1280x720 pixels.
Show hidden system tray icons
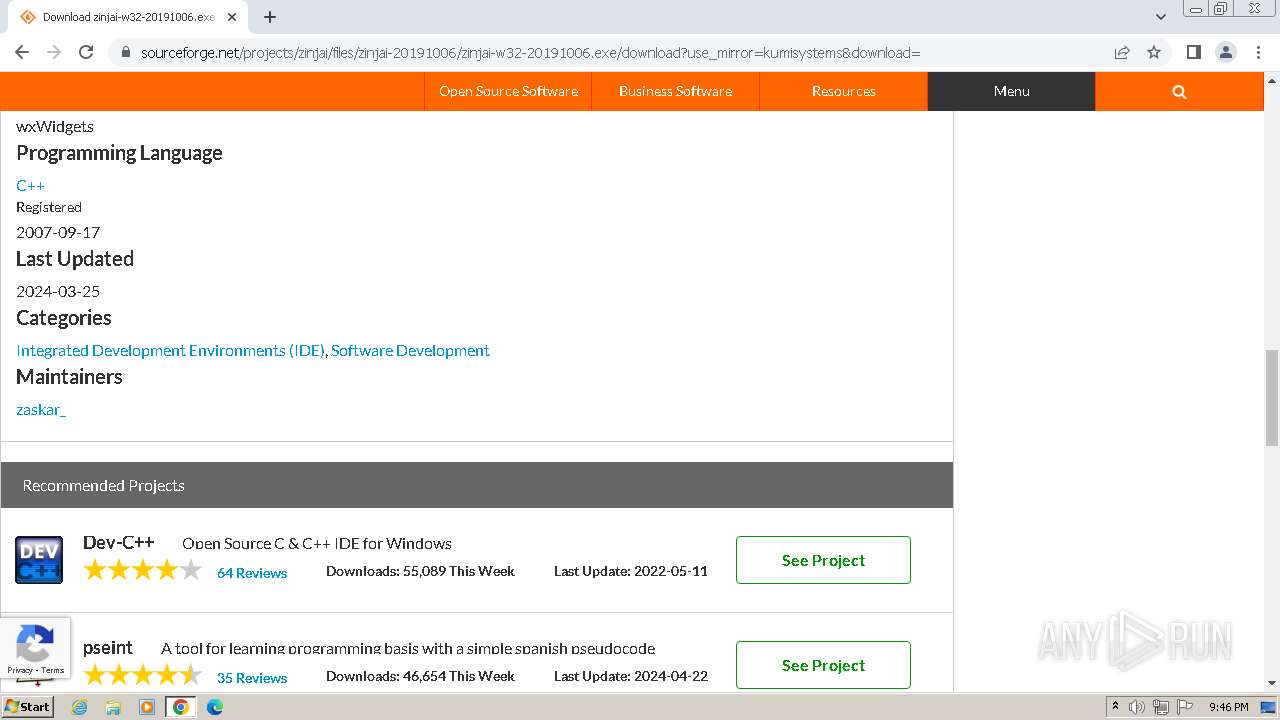coord(1115,707)
